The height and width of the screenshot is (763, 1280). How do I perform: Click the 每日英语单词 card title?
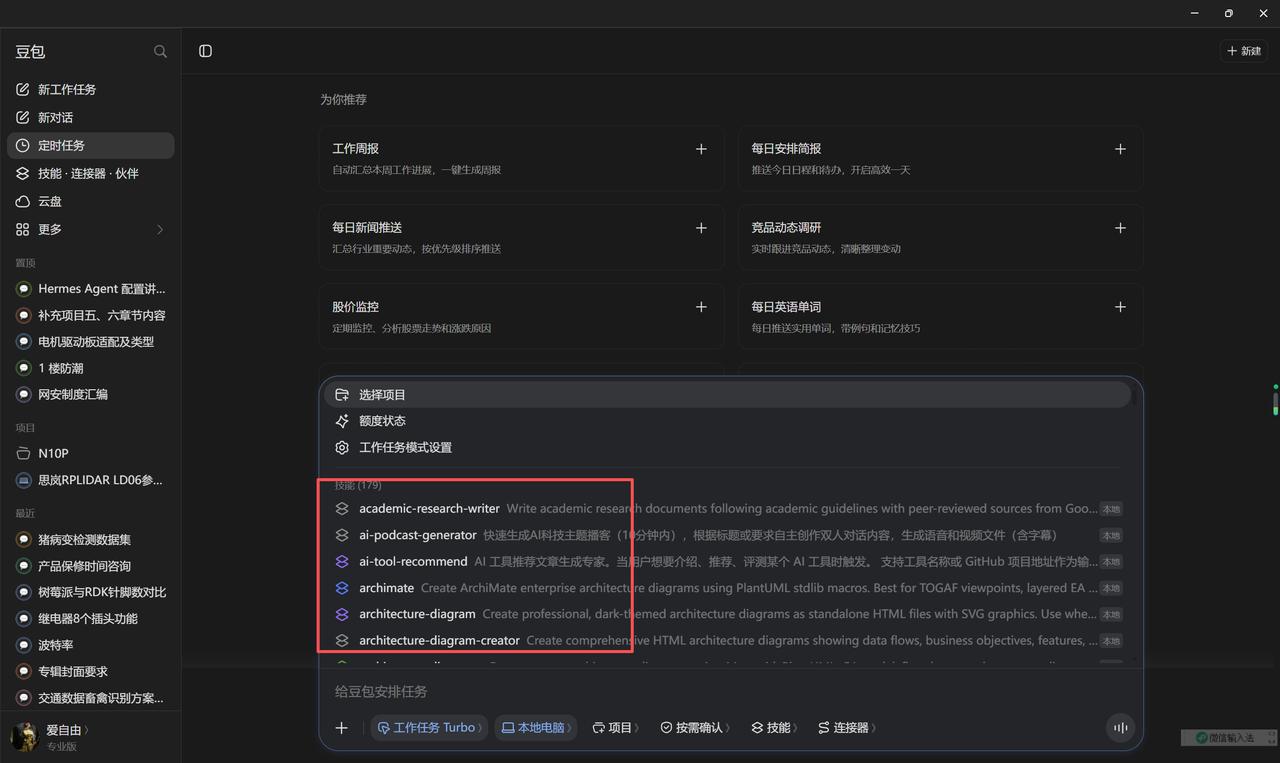pos(786,307)
